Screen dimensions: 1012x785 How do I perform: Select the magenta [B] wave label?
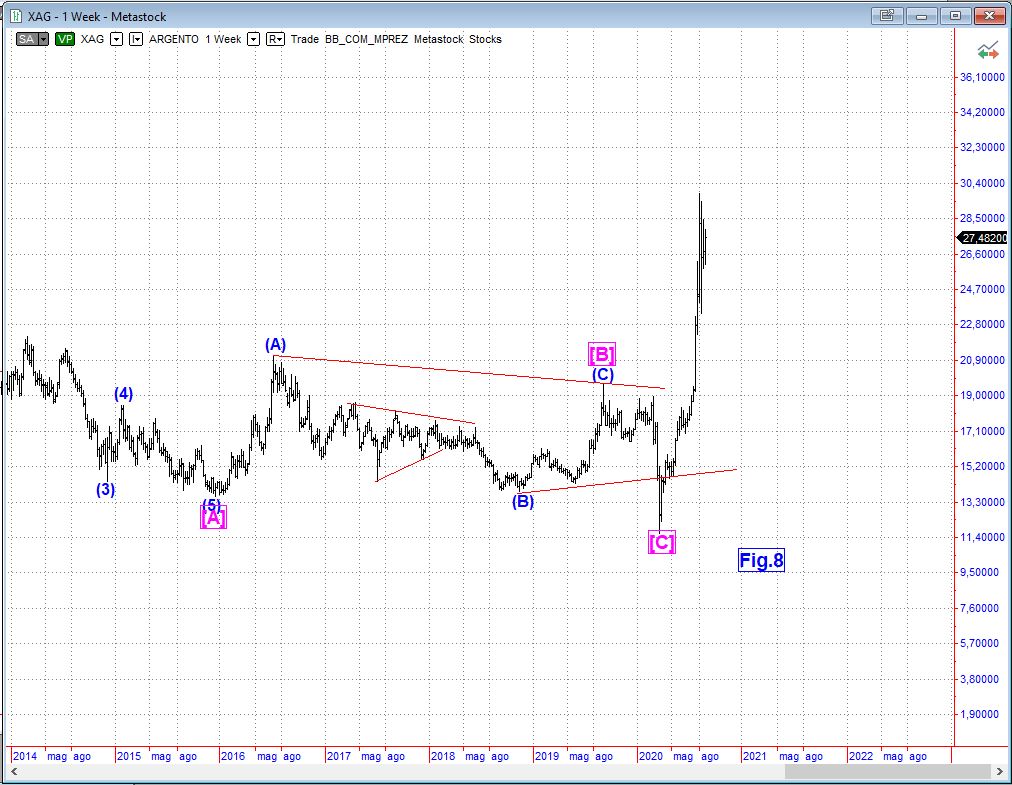[x=602, y=354]
